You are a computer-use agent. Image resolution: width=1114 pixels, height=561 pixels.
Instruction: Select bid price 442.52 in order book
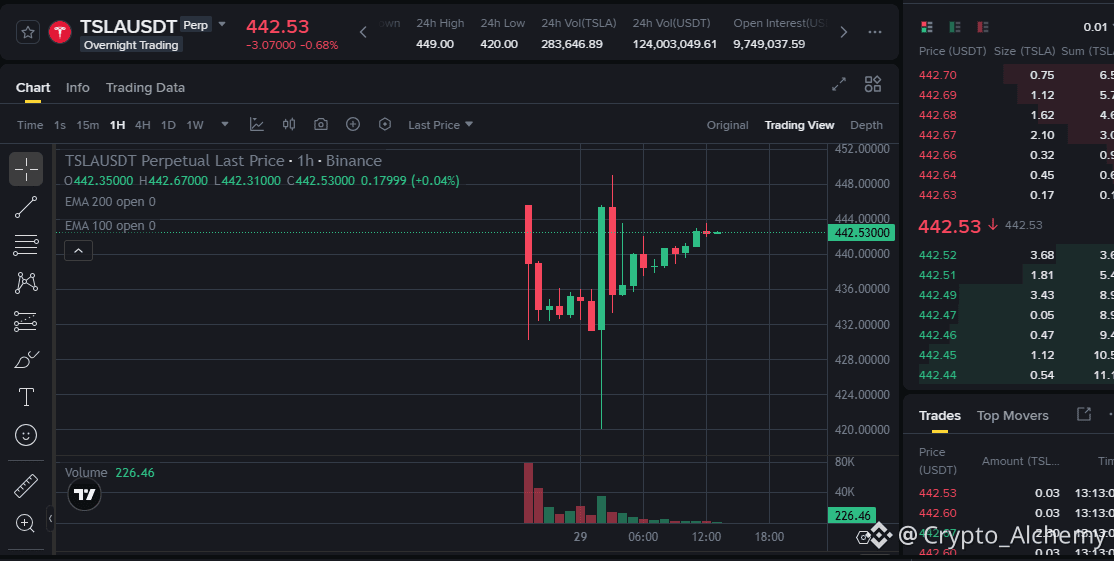tap(938, 255)
